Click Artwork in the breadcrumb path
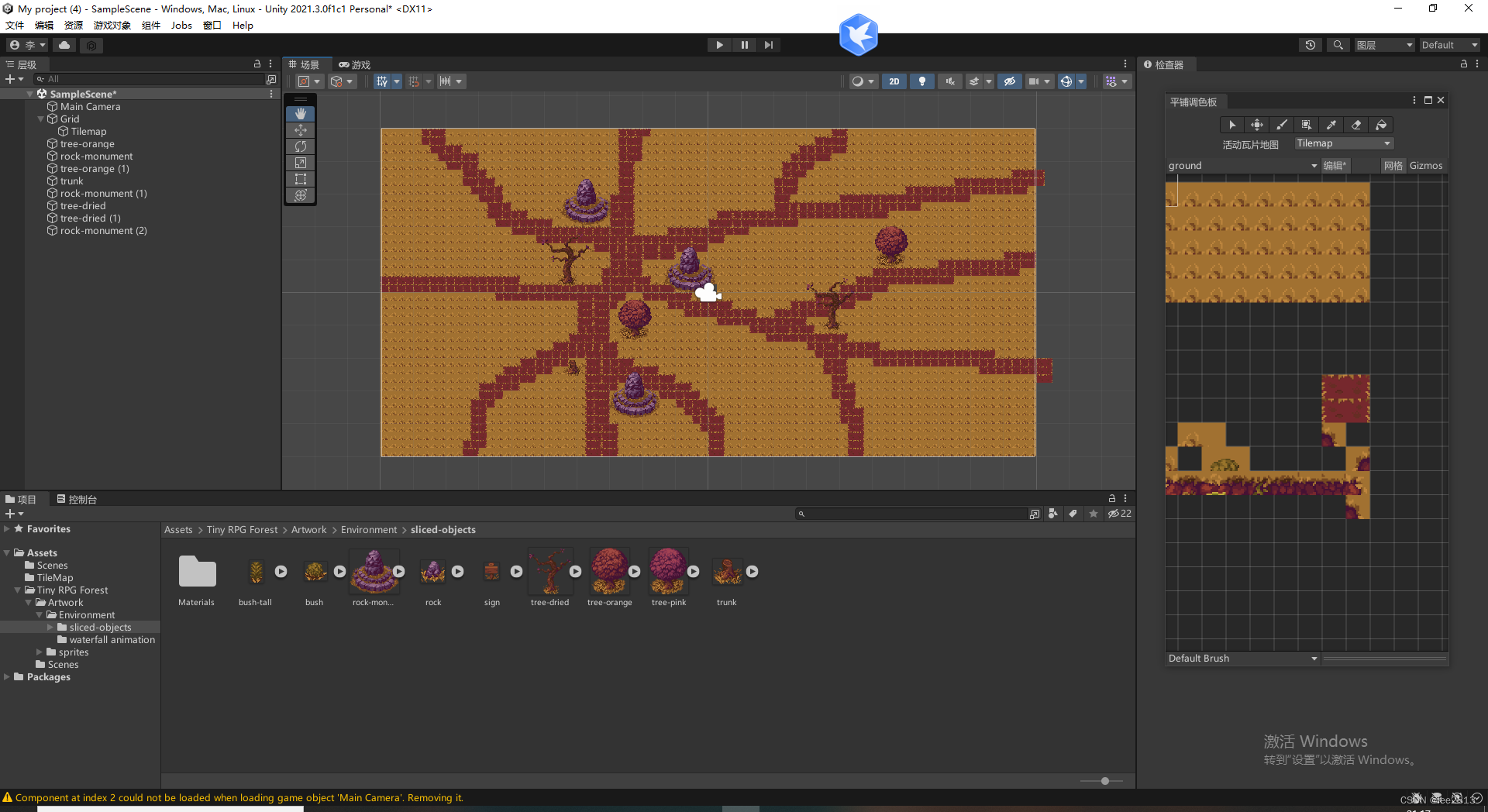Image resolution: width=1488 pixels, height=812 pixels. [308, 530]
